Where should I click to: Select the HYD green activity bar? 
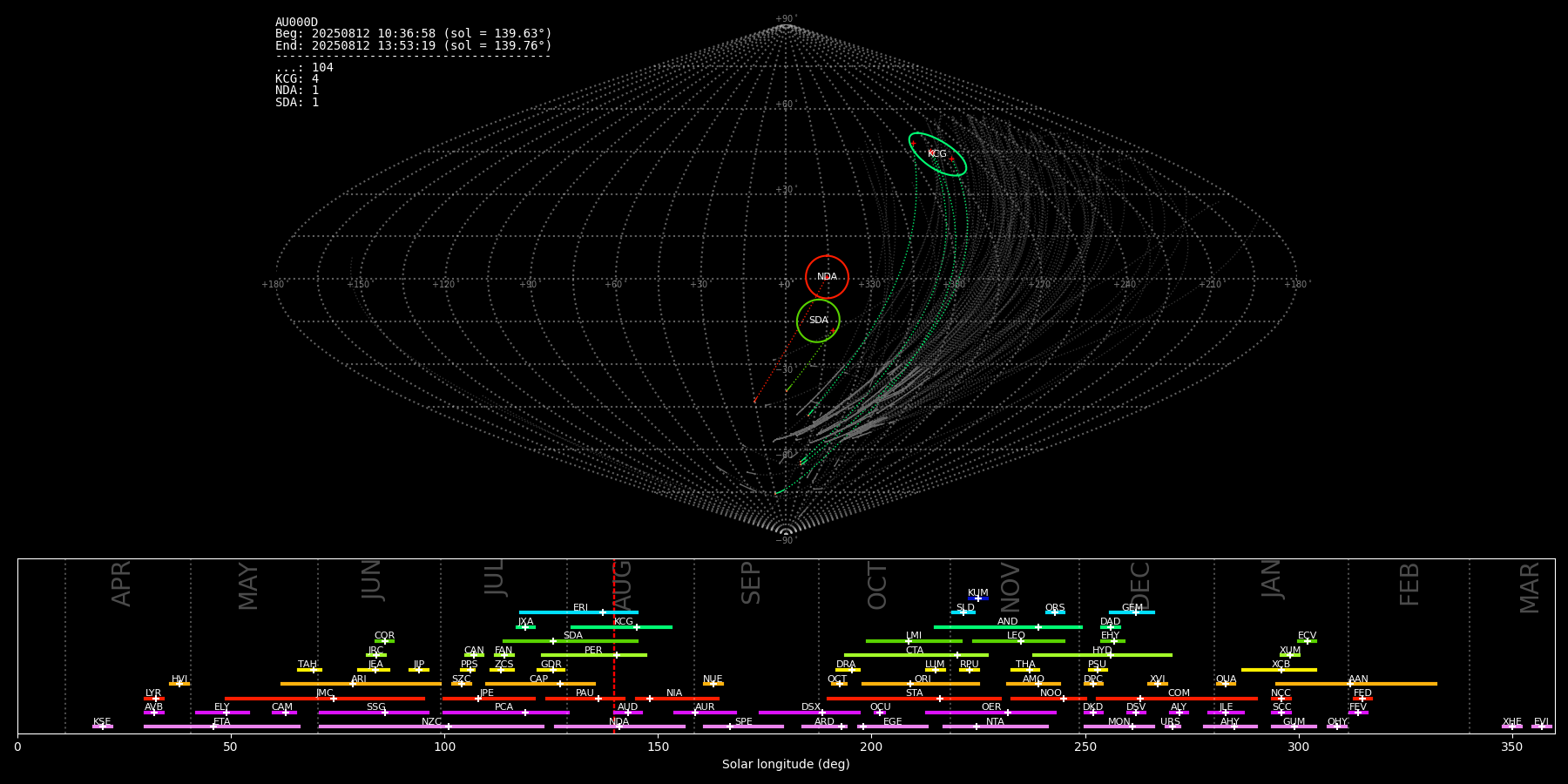click(1102, 655)
